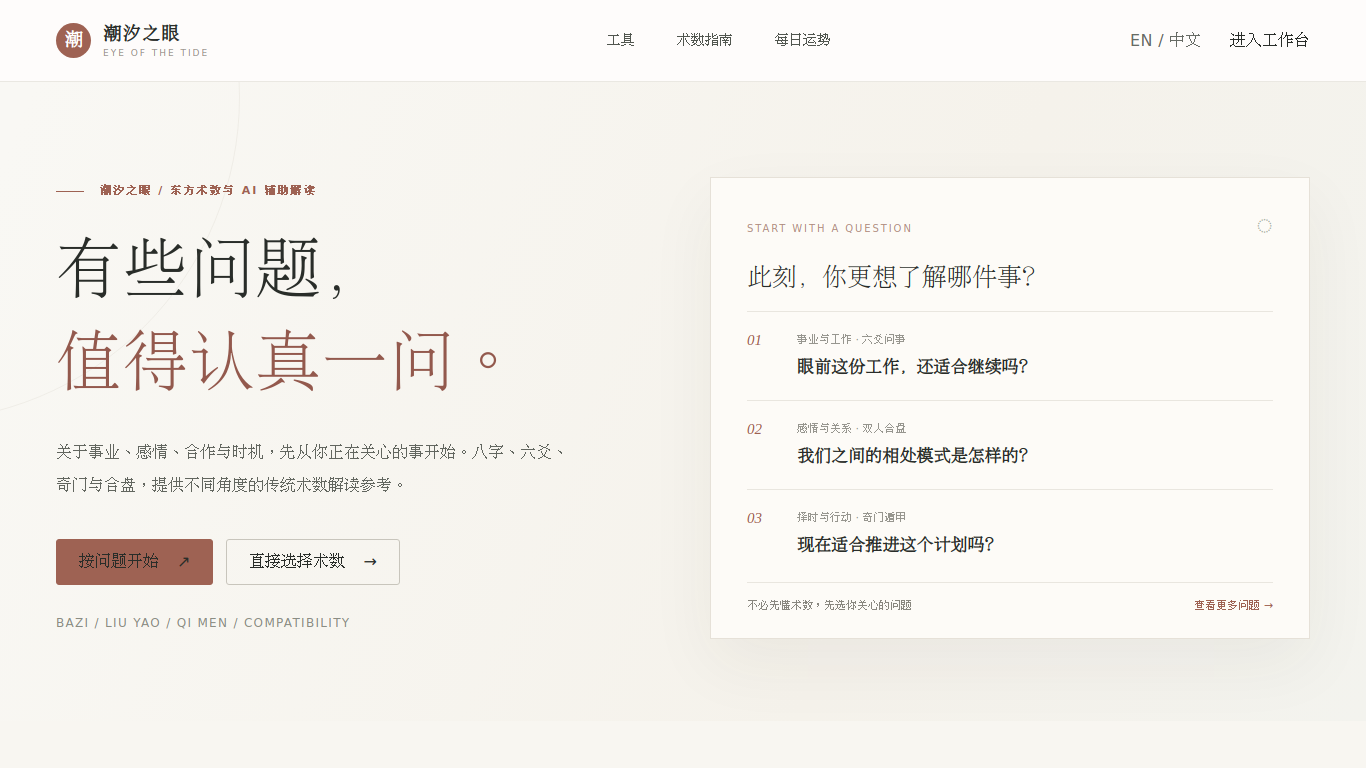
Task: Click 进入工作台 link
Action: (1269, 40)
